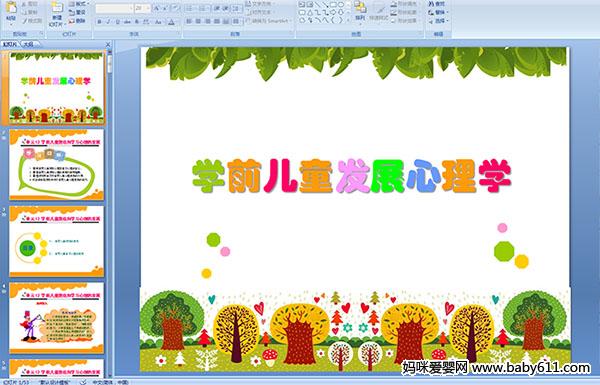
Task: Open the slide Layout dropdown
Action: click(78, 4)
